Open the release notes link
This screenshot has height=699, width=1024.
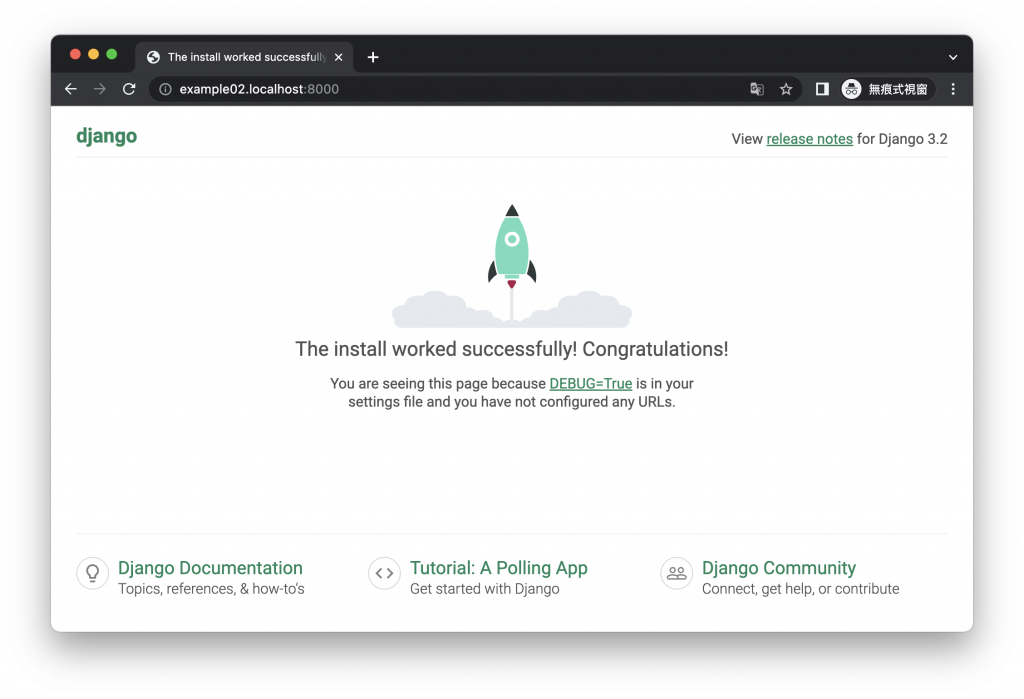coord(809,139)
